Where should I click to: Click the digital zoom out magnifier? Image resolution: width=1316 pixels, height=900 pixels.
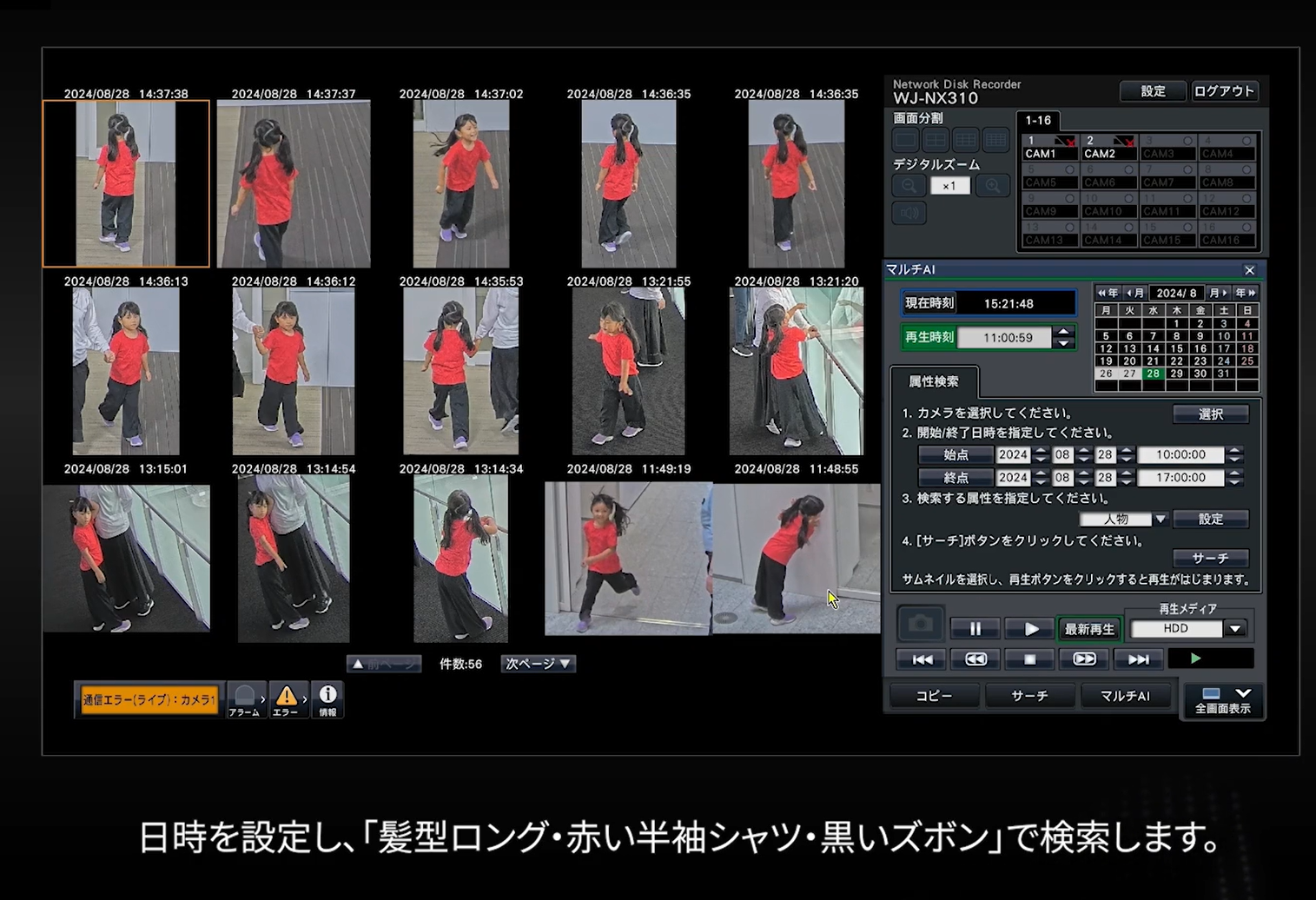[x=909, y=185]
